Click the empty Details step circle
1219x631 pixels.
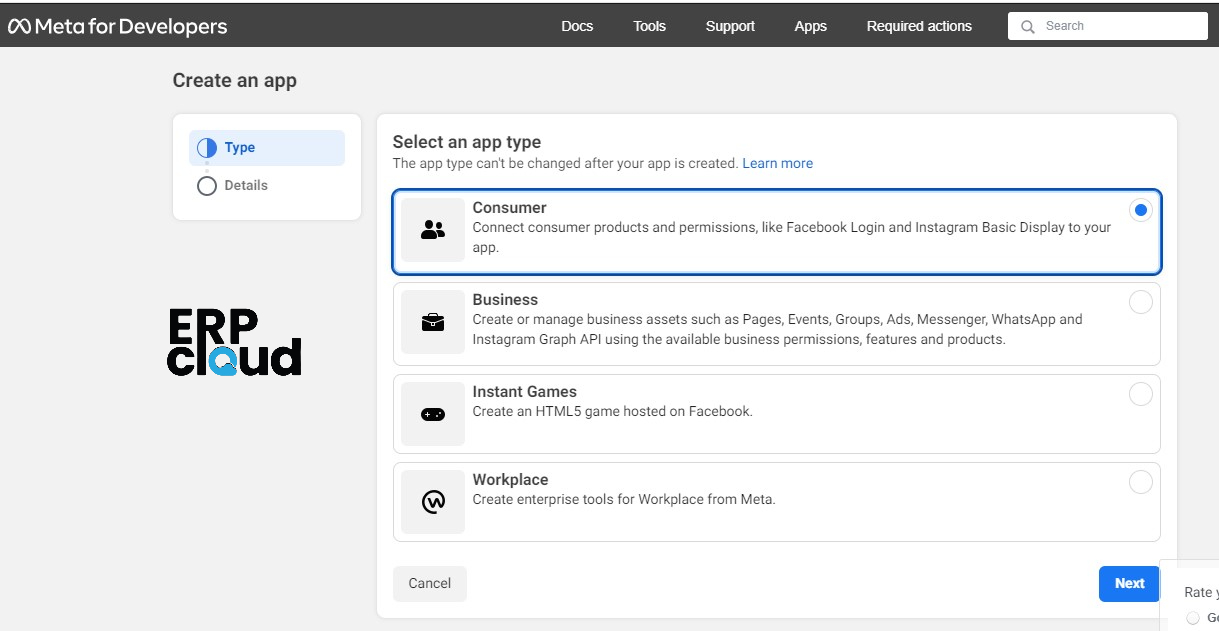click(207, 186)
